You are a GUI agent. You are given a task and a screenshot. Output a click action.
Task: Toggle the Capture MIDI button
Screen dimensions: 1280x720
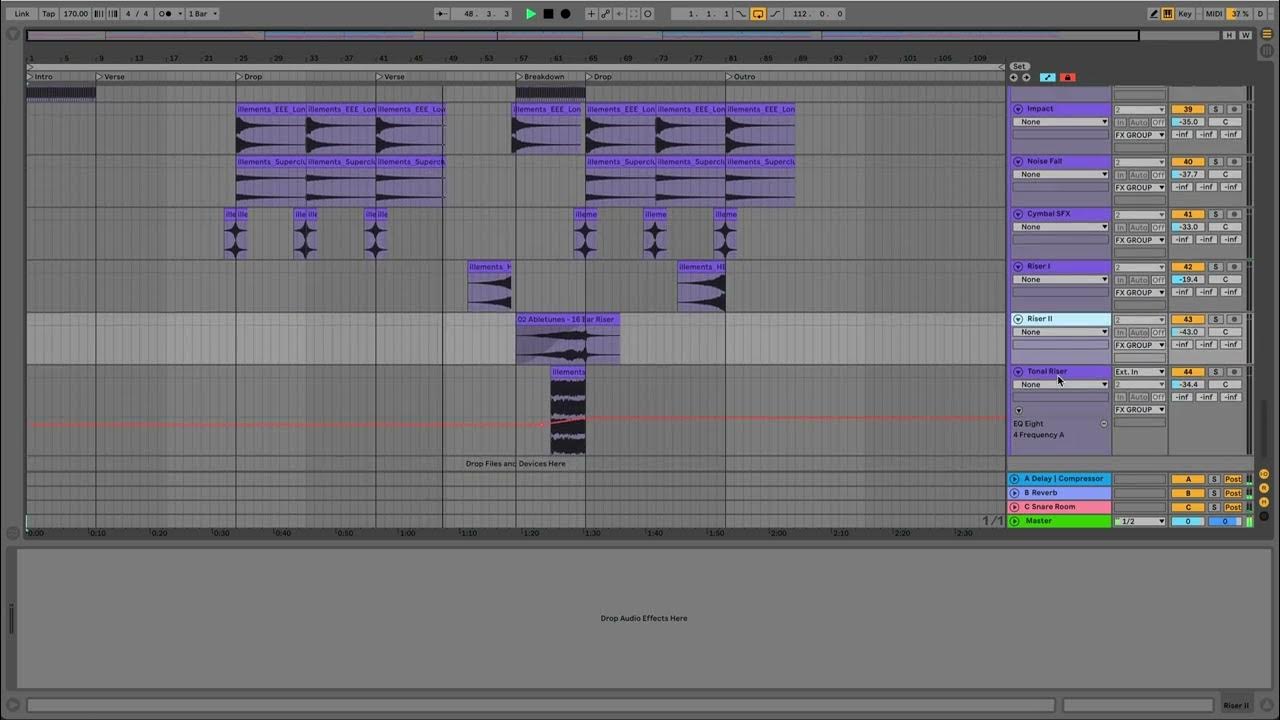(633, 14)
